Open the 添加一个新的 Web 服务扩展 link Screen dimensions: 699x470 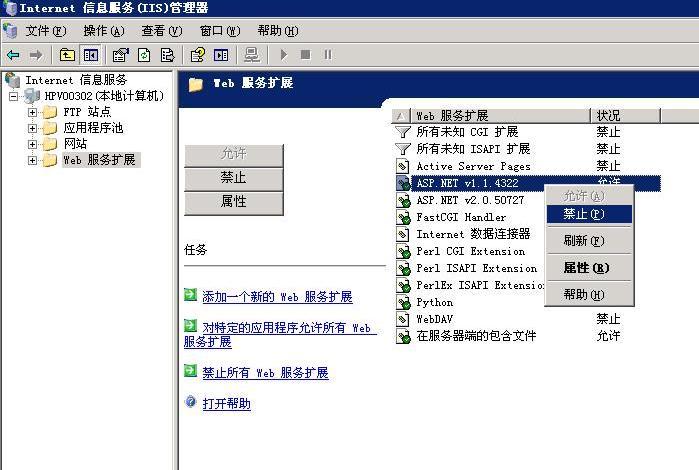(x=277, y=297)
